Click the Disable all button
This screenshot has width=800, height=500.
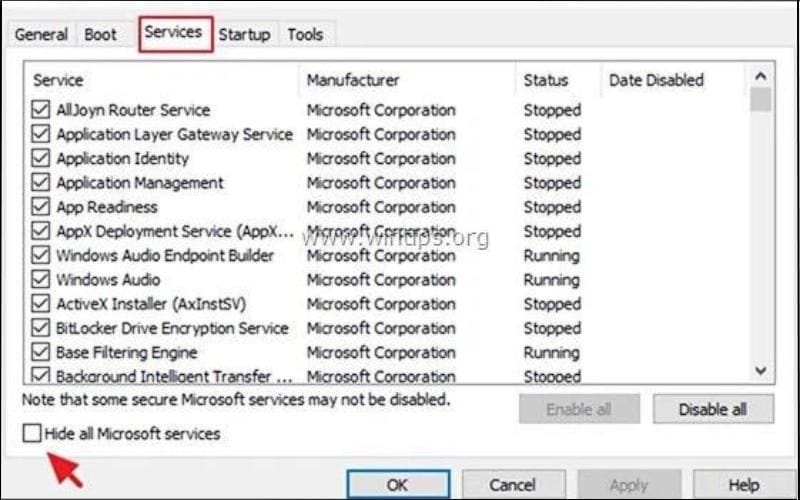(x=712, y=409)
